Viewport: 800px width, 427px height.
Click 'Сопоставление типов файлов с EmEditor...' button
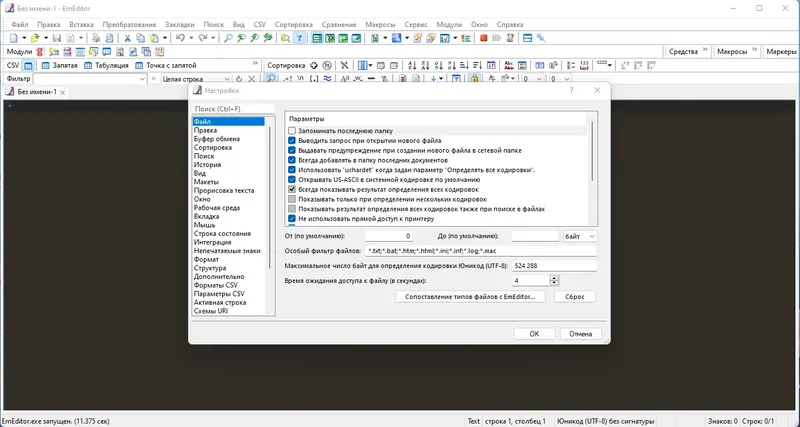point(470,297)
